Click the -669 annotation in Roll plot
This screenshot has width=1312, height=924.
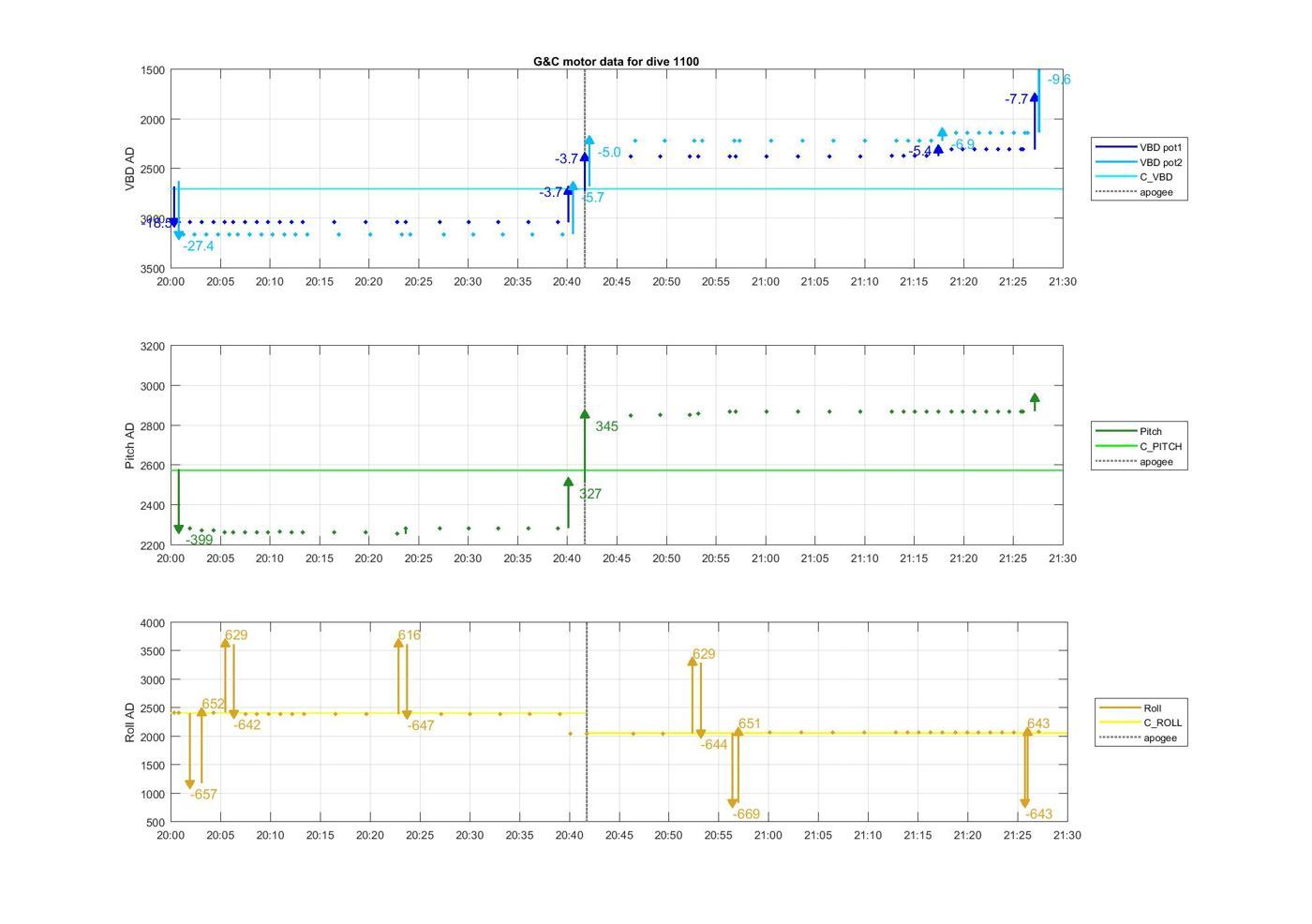pyautogui.click(x=746, y=814)
